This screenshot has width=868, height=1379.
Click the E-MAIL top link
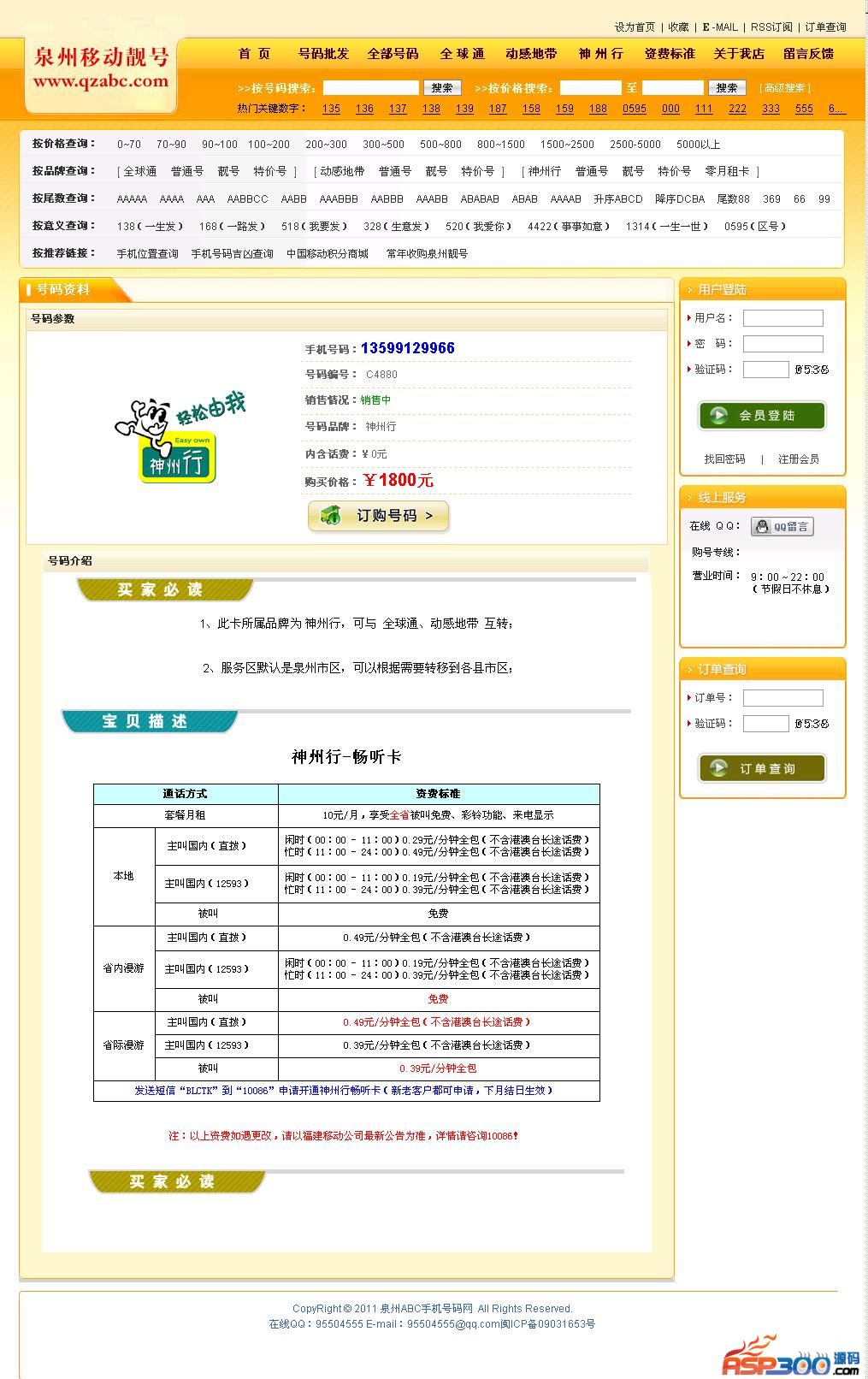point(720,27)
